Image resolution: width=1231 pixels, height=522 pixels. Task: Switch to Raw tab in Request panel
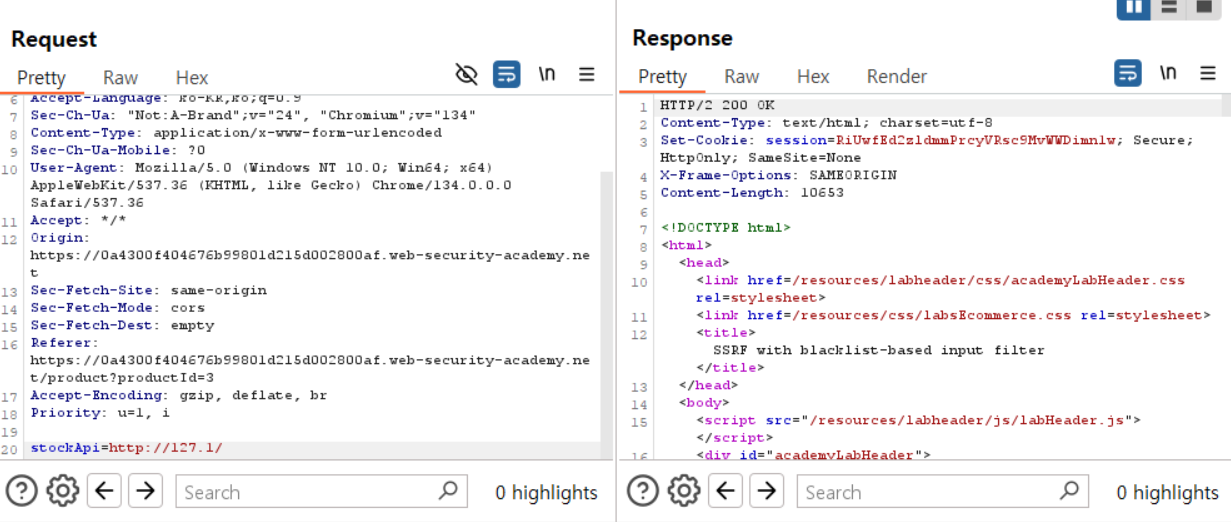120,77
